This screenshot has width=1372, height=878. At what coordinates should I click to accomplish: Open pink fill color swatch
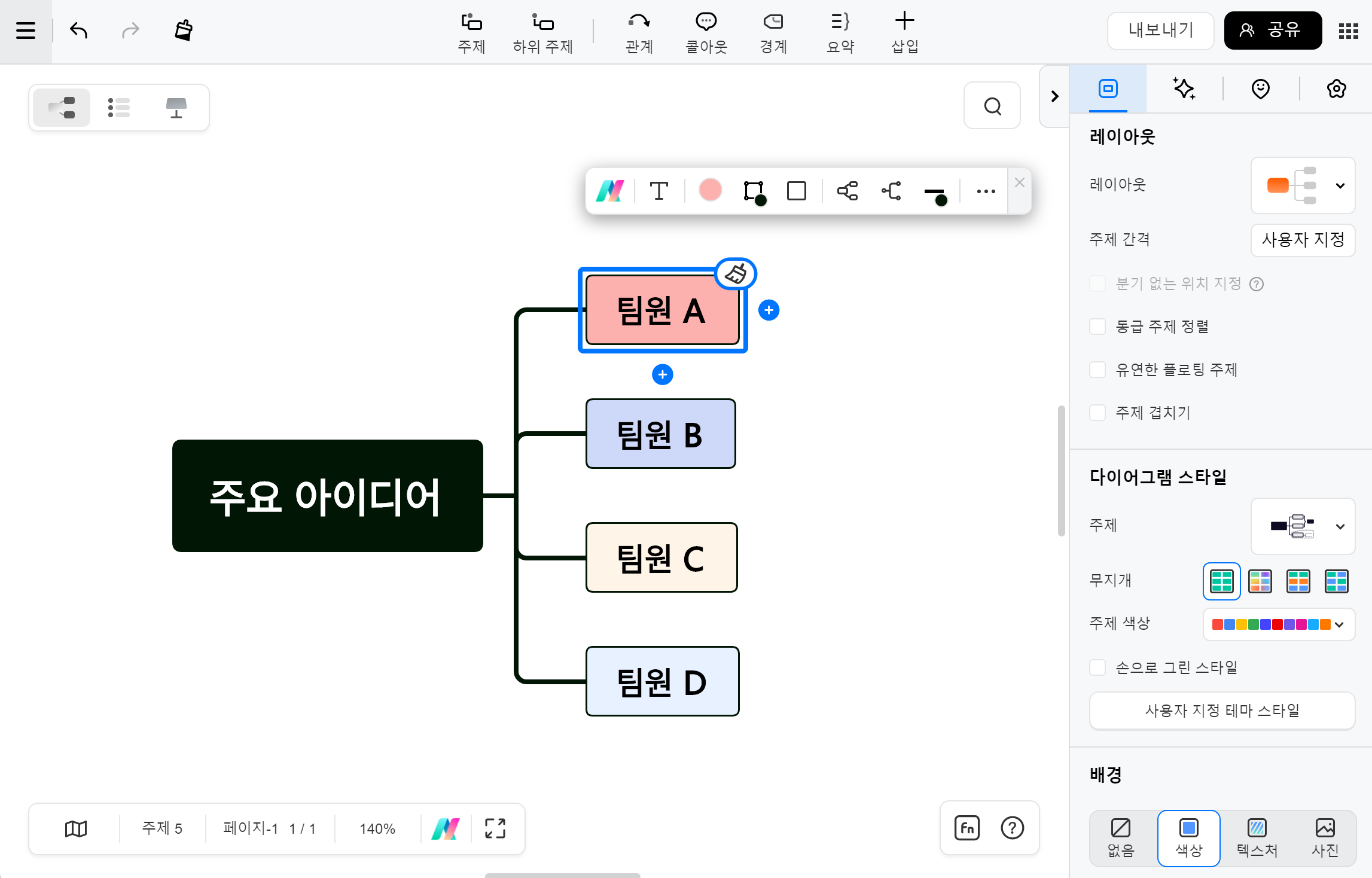click(x=710, y=191)
